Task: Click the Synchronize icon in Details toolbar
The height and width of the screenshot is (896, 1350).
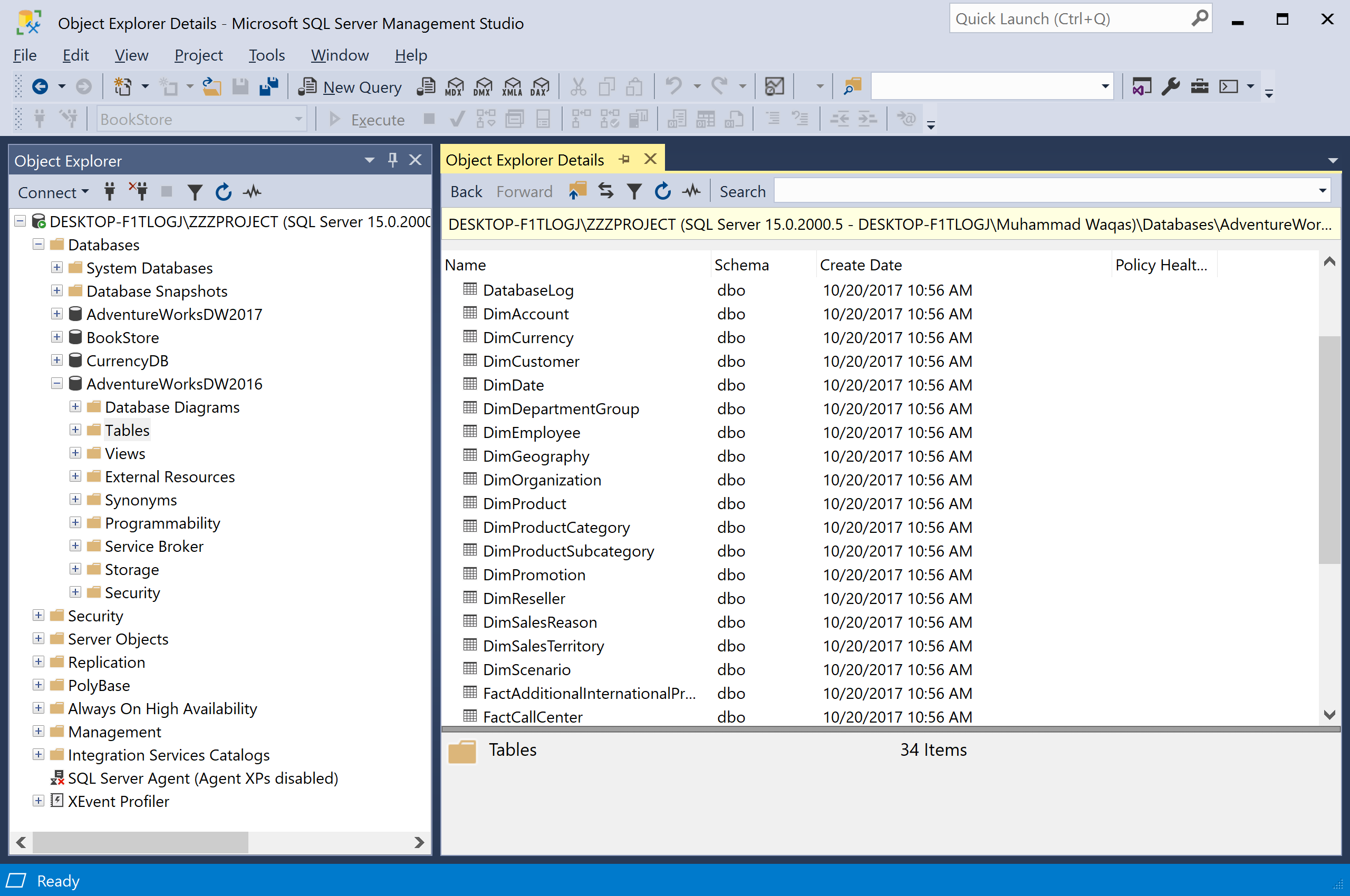Action: pos(605,191)
